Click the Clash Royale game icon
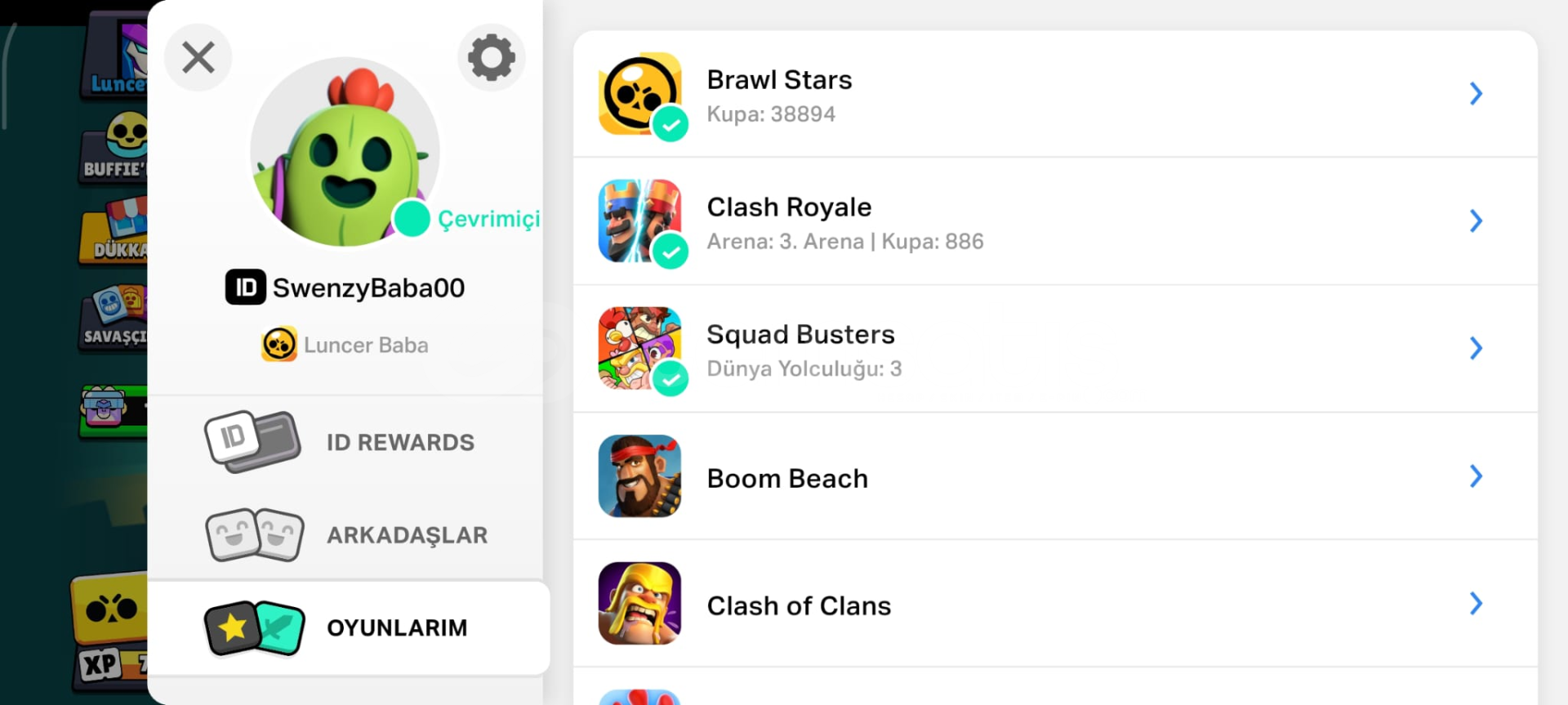The width and height of the screenshot is (1568, 705). pyautogui.click(x=639, y=221)
